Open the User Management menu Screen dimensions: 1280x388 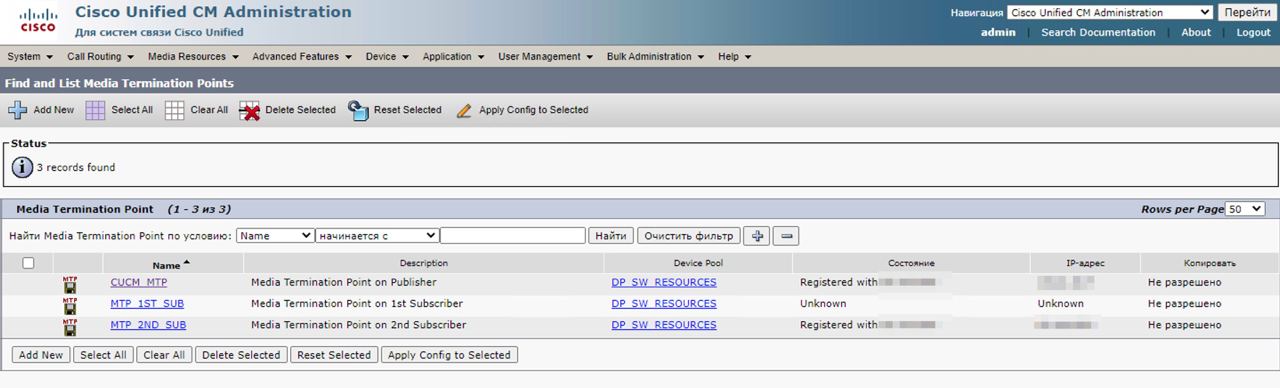[546, 57]
